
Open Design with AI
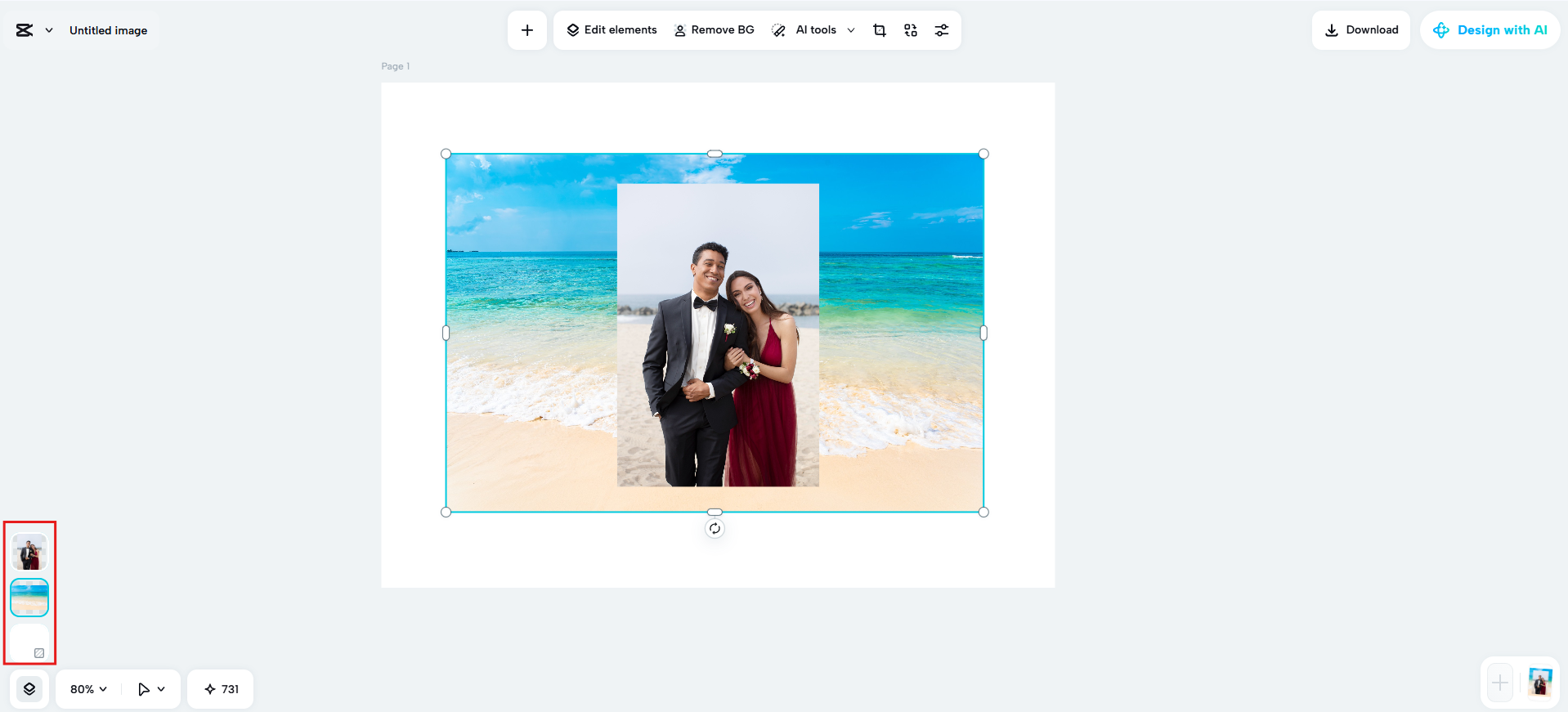[1490, 30]
